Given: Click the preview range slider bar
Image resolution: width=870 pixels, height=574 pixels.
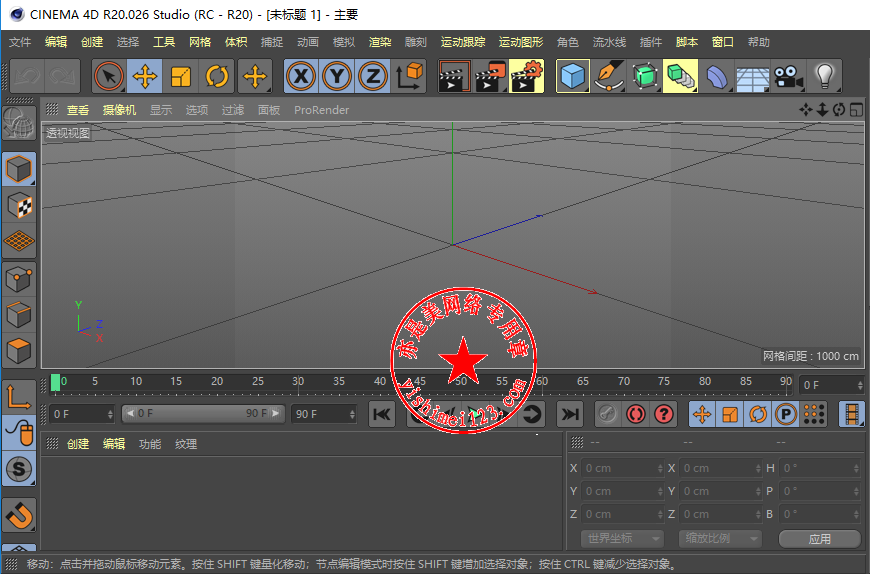Looking at the screenshot, I should coord(203,414).
